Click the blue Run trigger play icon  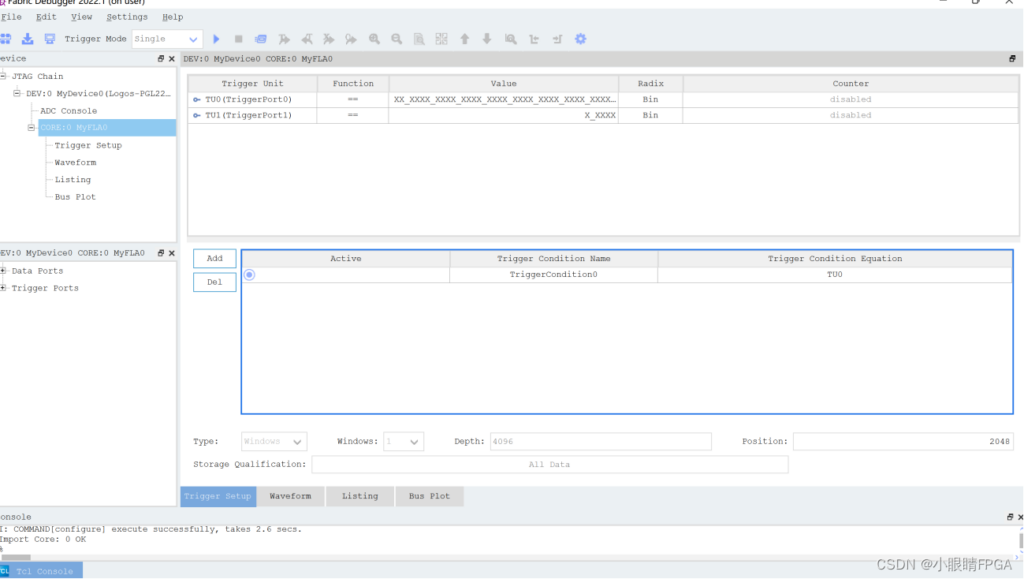(217, 39)
